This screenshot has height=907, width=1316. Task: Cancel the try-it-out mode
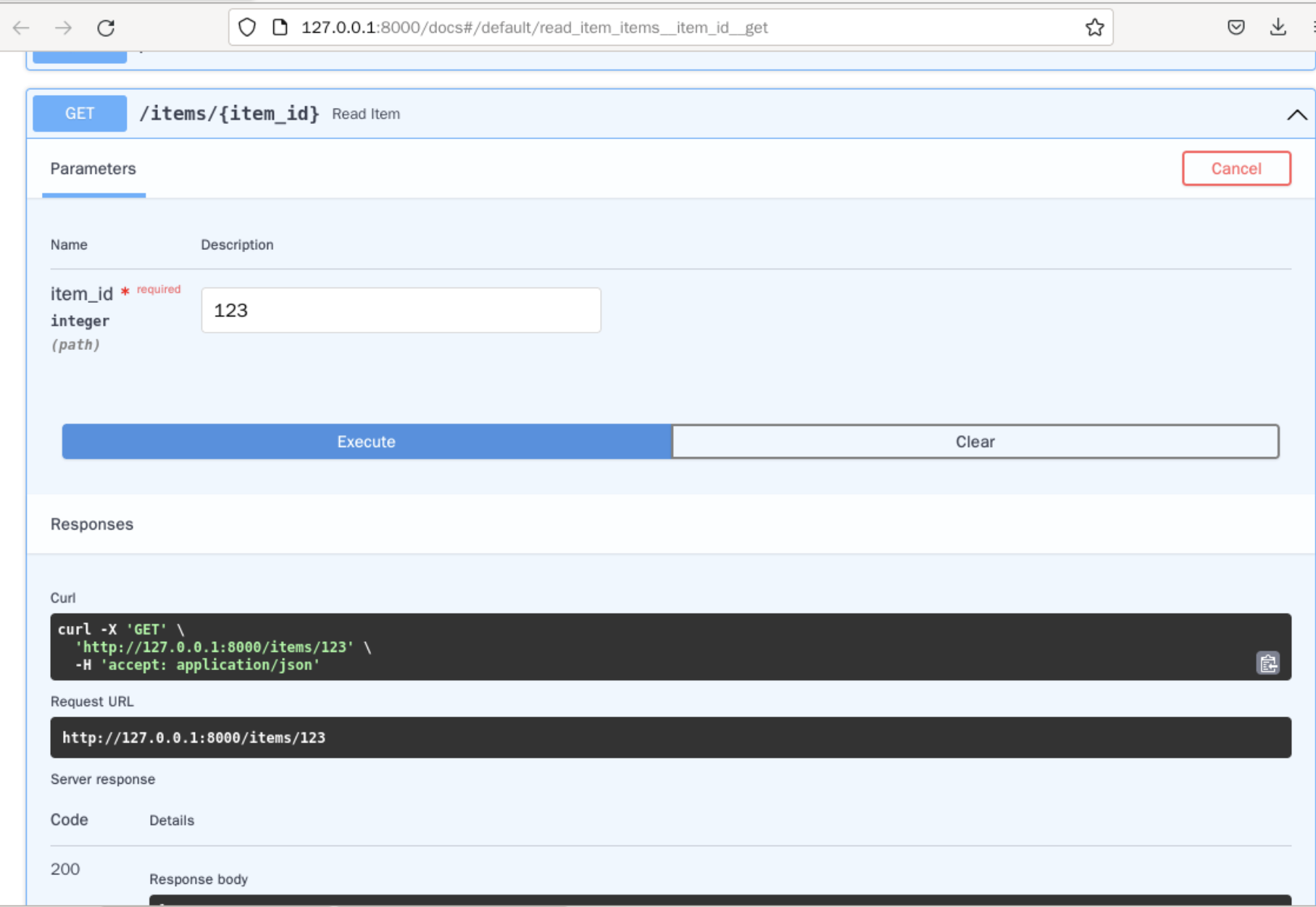1236,169
